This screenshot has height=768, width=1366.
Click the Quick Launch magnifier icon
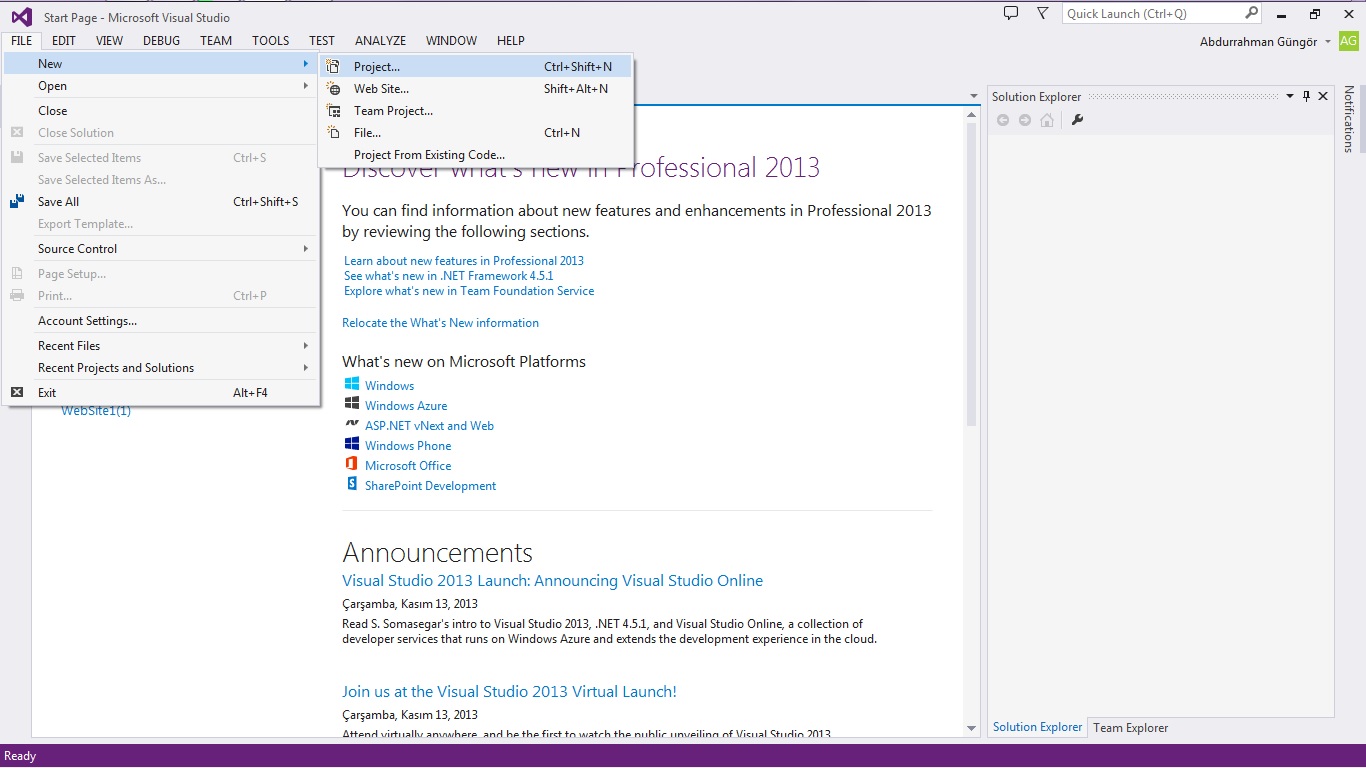click(1251, 13)
